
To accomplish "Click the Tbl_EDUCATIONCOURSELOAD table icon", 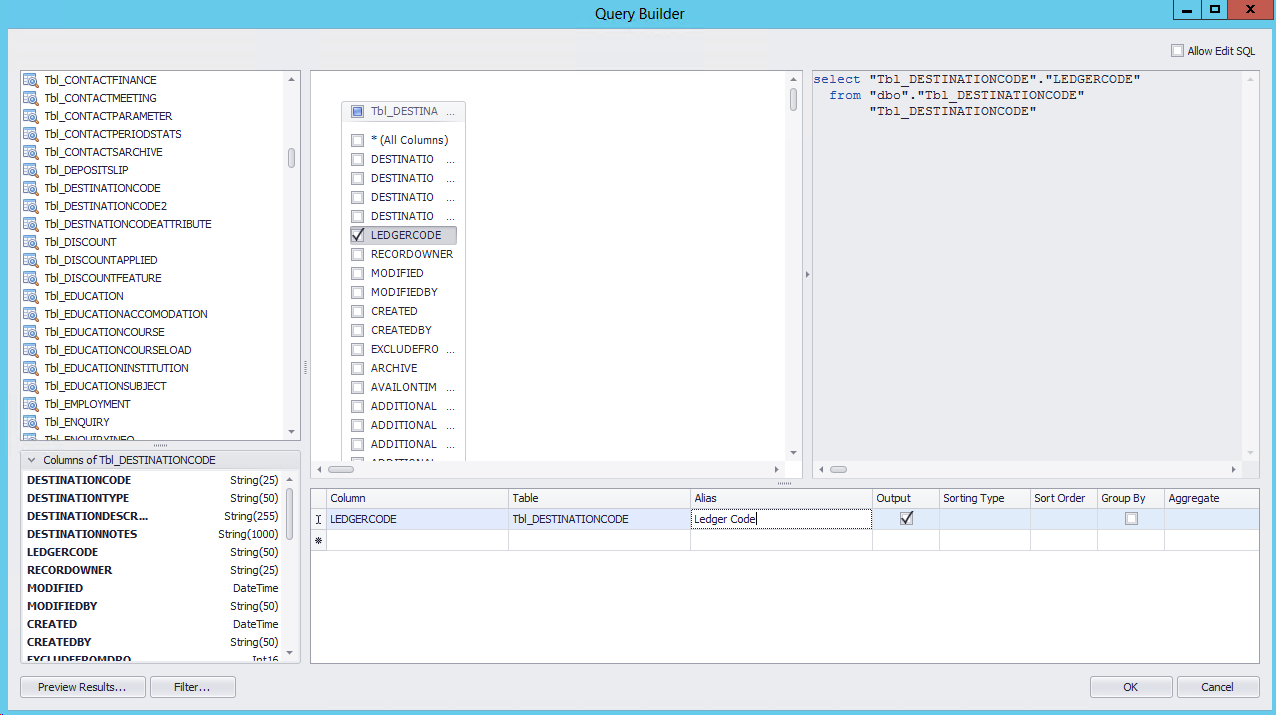I will [x=30, y=350].
